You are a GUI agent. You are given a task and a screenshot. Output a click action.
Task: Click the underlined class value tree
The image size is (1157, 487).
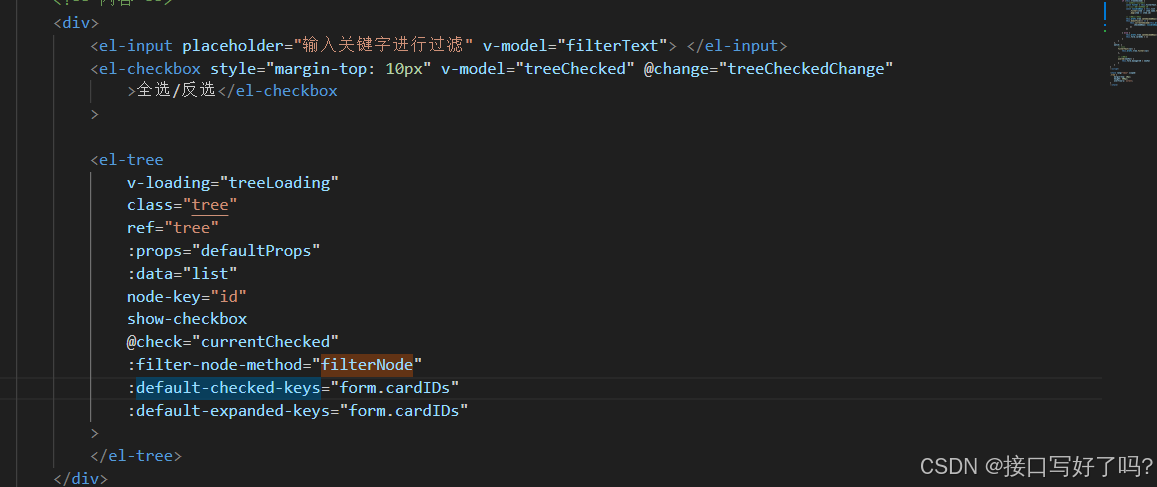(210, 205)
